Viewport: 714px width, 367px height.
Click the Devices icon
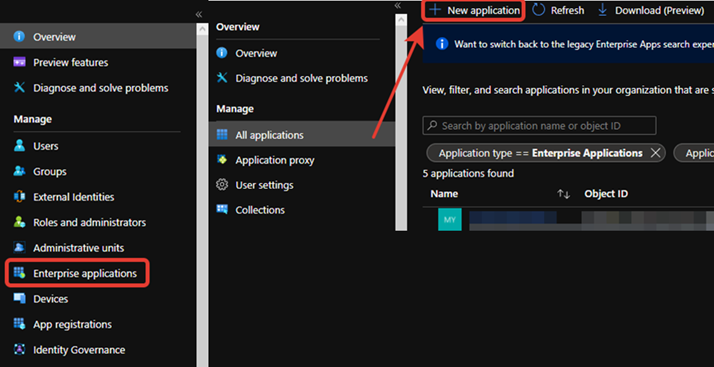(x=19, y=299)
